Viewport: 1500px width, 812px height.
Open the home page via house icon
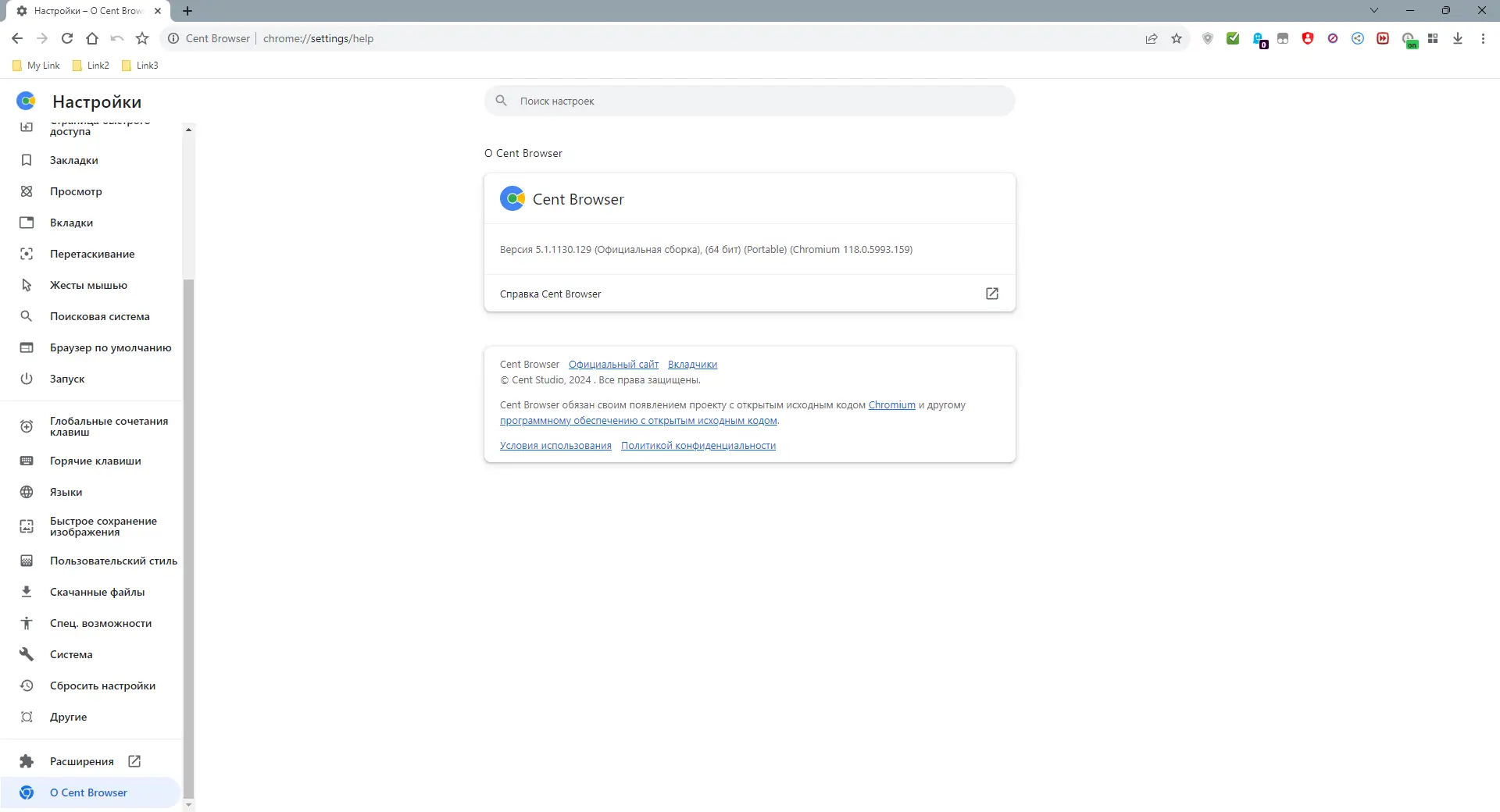point(92,38)
